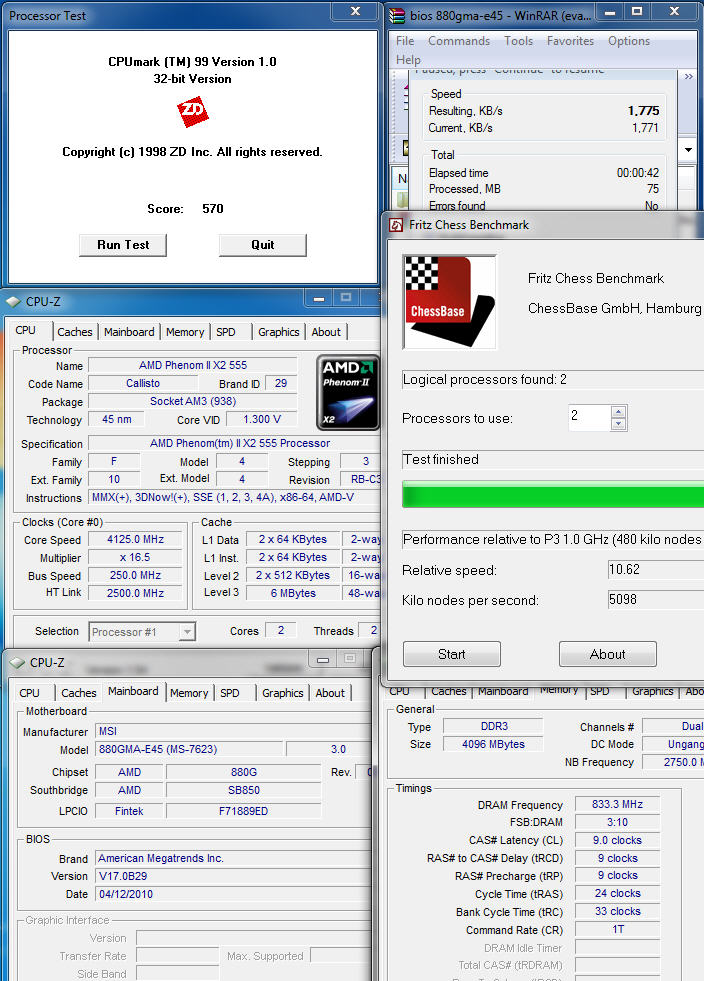Switch to Graphics tab in top CPU-Z
Viewport: 704px width, 981px height.
(x=278, y=332)
